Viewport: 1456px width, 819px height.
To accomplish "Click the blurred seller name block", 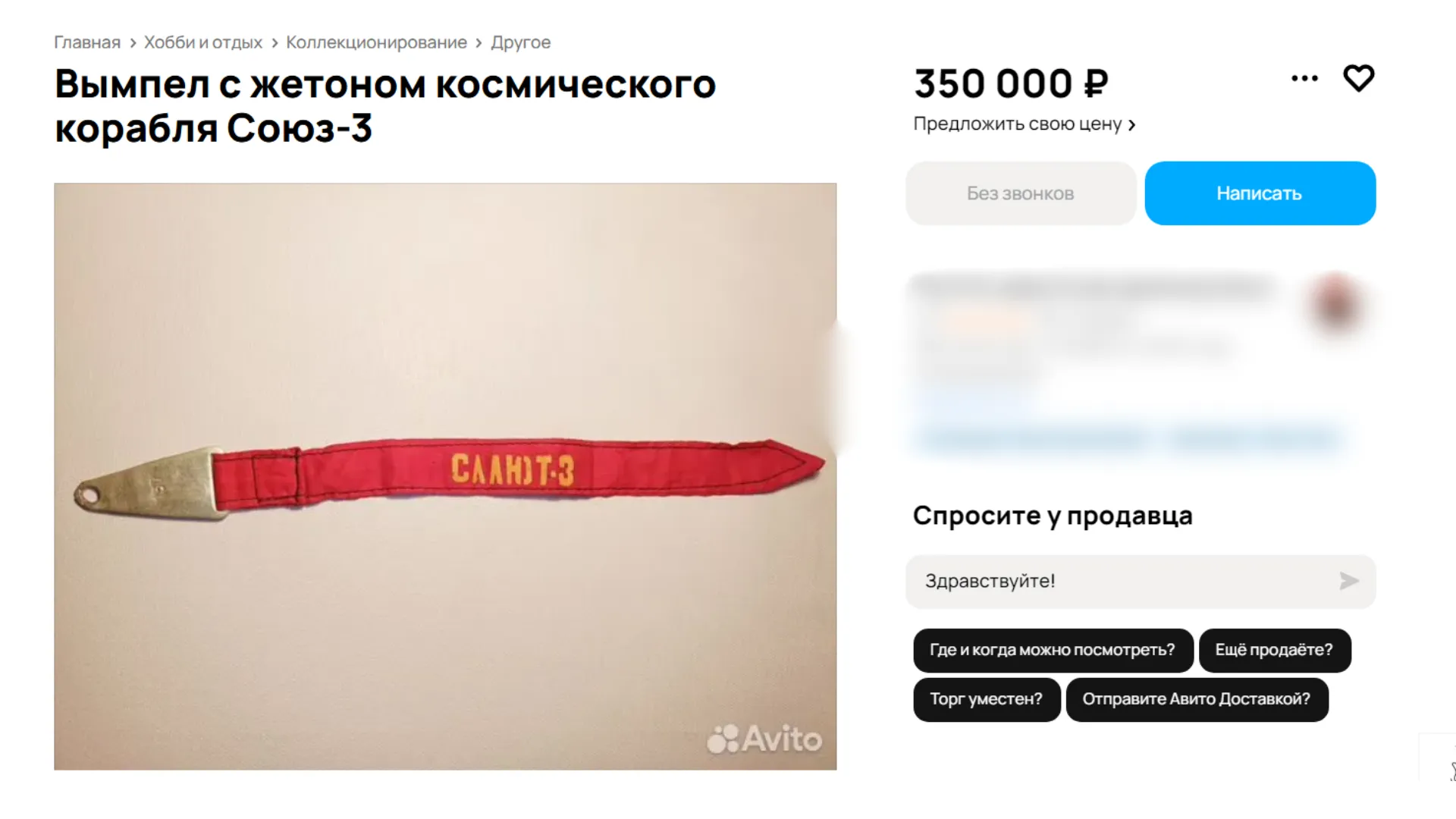I will click(x=1092, y=288).
